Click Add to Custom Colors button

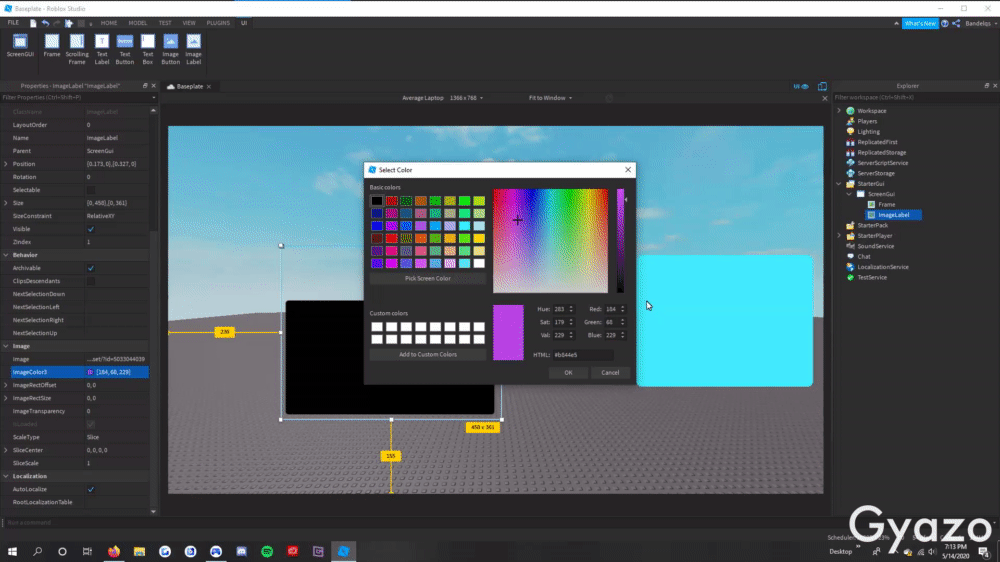427,355
